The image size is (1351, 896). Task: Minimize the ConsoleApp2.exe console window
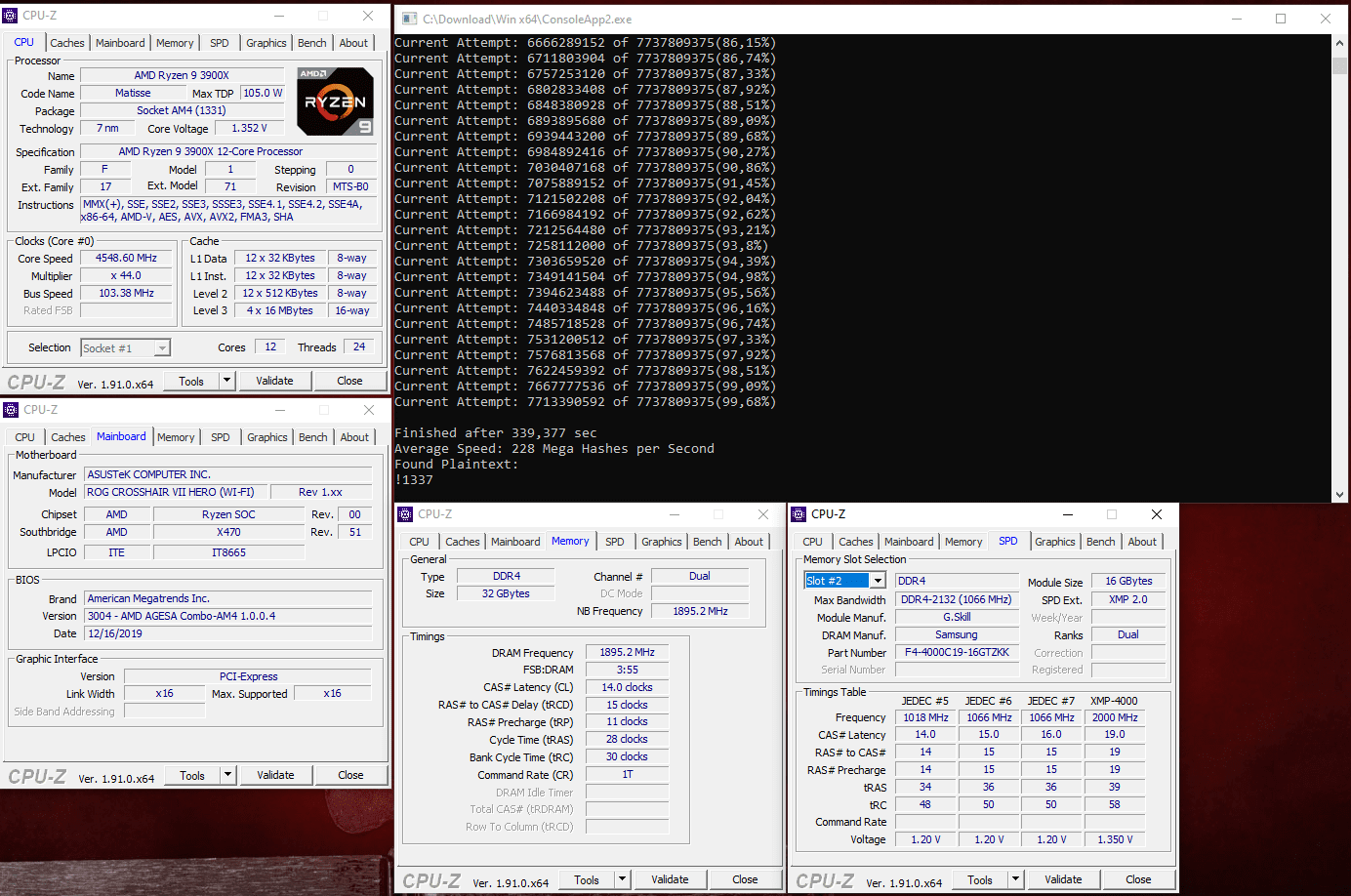pos(1236,19)
